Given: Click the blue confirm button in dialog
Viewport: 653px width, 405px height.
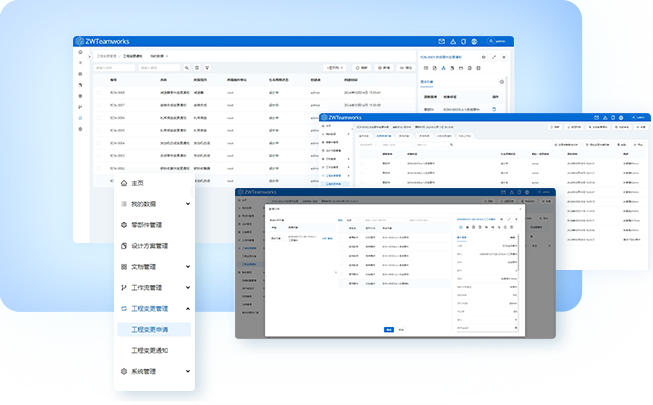Looking at the screenshot, I should [387, 328].
